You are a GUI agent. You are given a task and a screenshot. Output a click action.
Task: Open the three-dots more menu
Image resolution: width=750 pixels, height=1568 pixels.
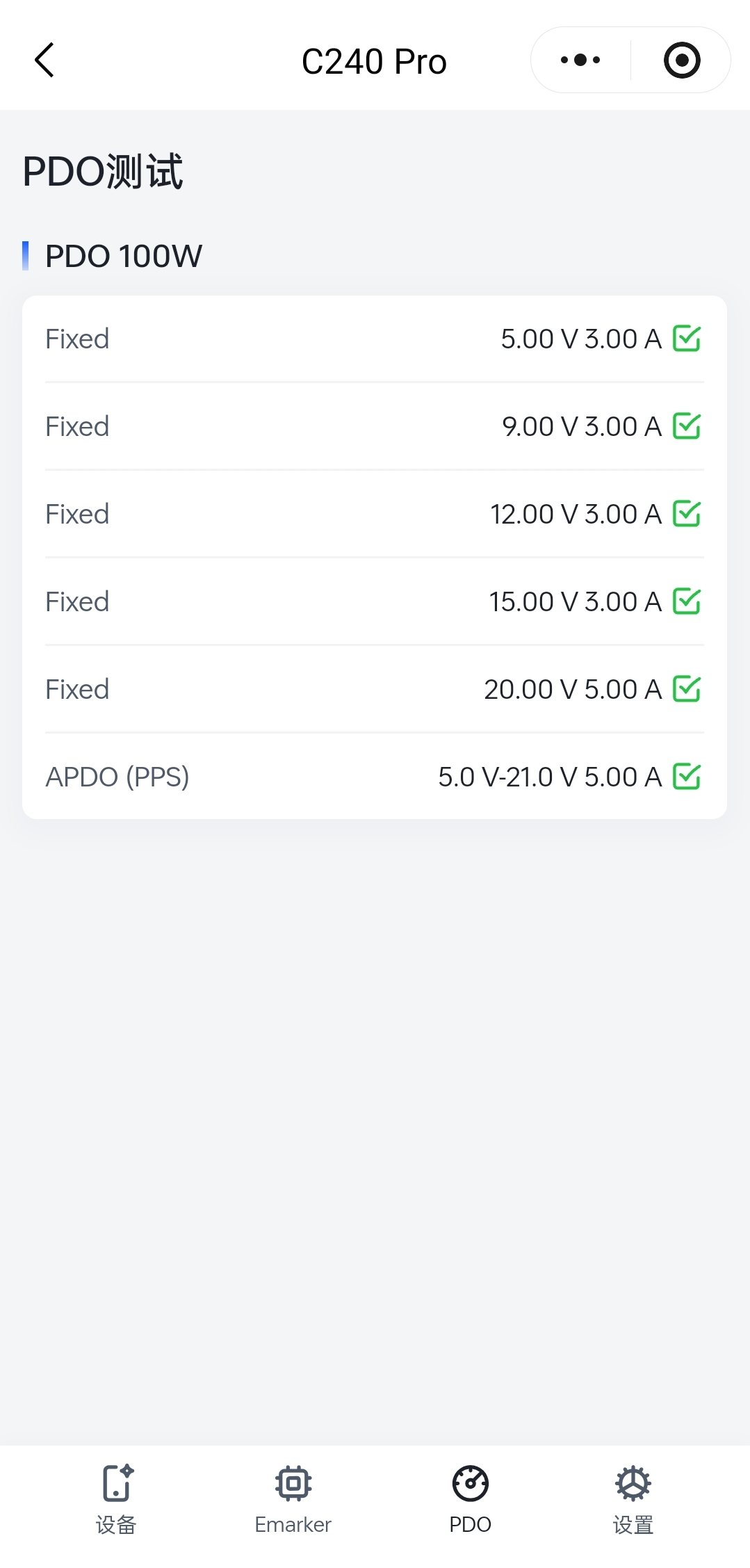580,60
